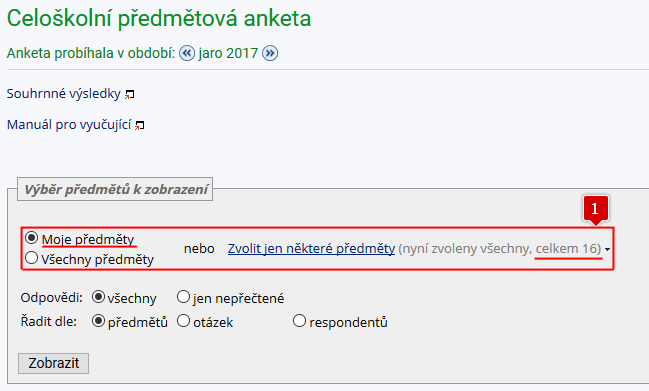Choose jen nepřečtené answers option
Screen dimensions: 649x391
click(x=183, y=297)
